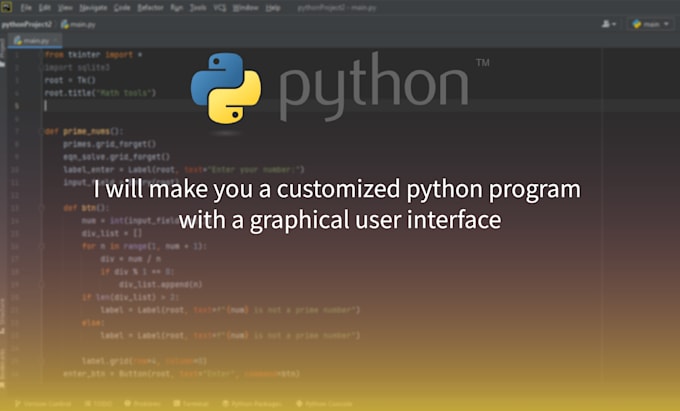This screenshot has height=411, width=680.
Task: Open the Bookmarks tool window sidebar button
Action: (x=3, y=369)
